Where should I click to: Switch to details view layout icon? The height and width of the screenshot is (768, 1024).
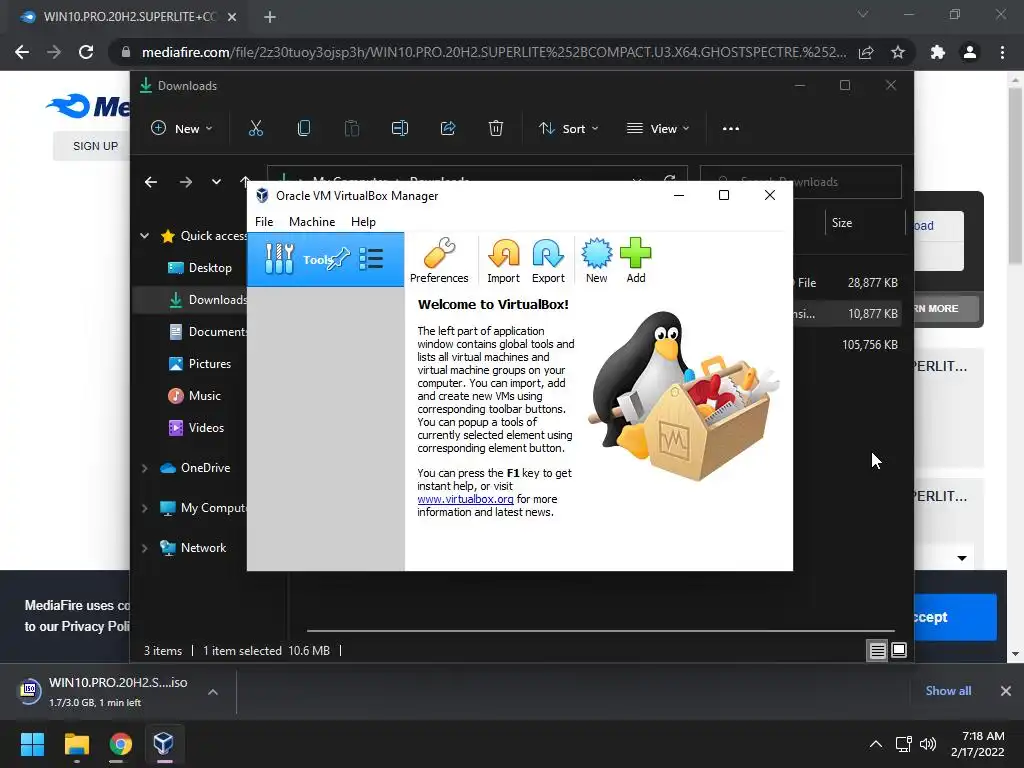point(877,650)
